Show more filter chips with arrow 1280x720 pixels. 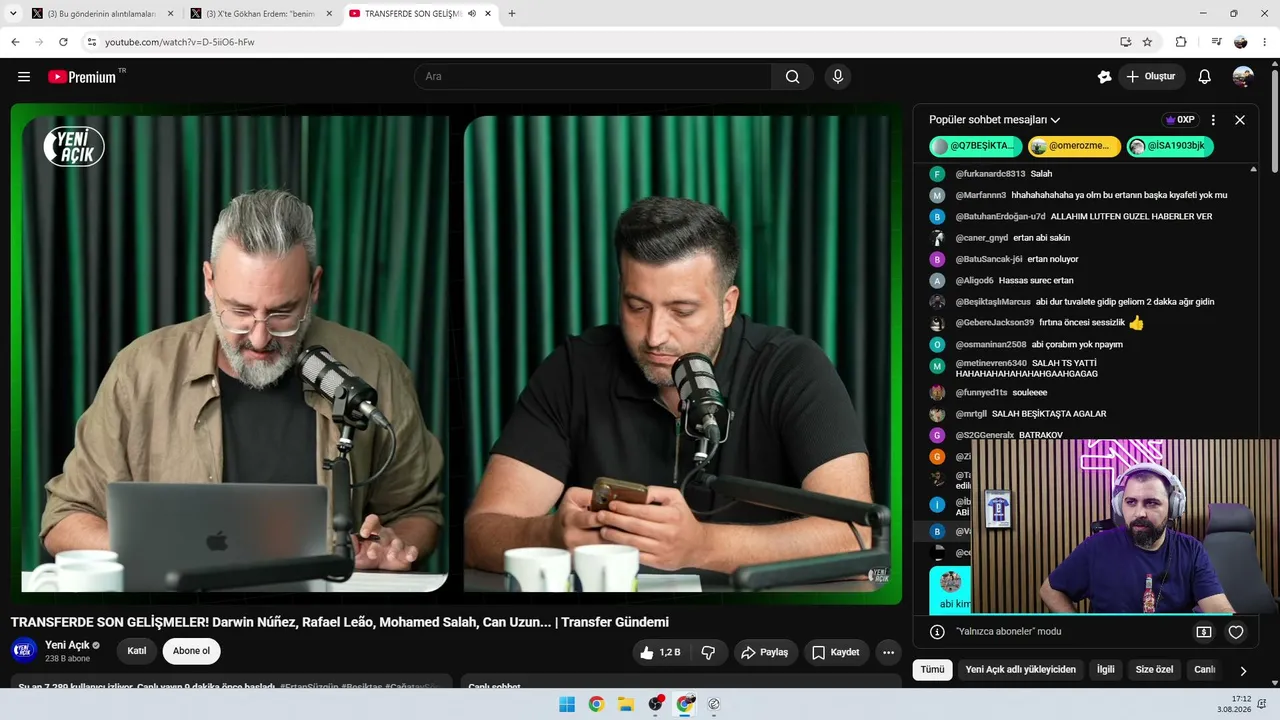1243,671
